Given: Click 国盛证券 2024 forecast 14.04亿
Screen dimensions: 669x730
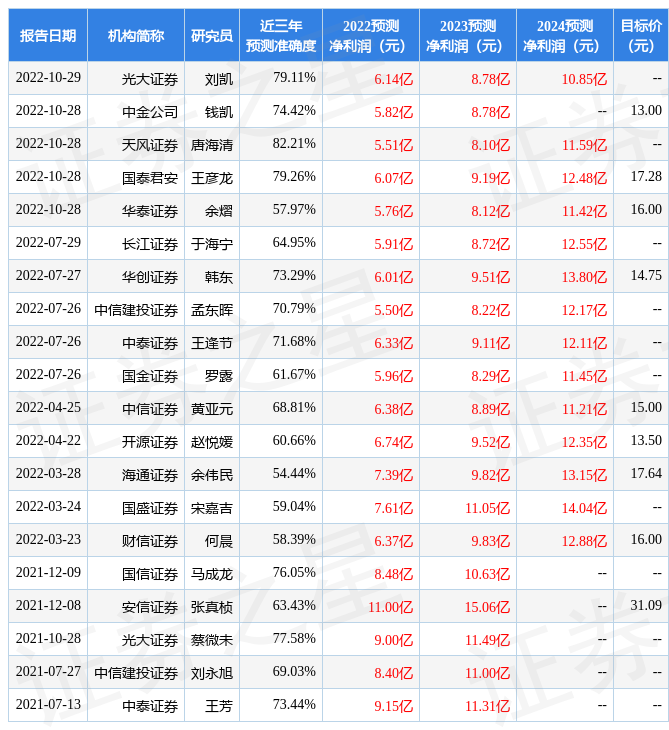Looking at the screenshot, I should point(584,508).
